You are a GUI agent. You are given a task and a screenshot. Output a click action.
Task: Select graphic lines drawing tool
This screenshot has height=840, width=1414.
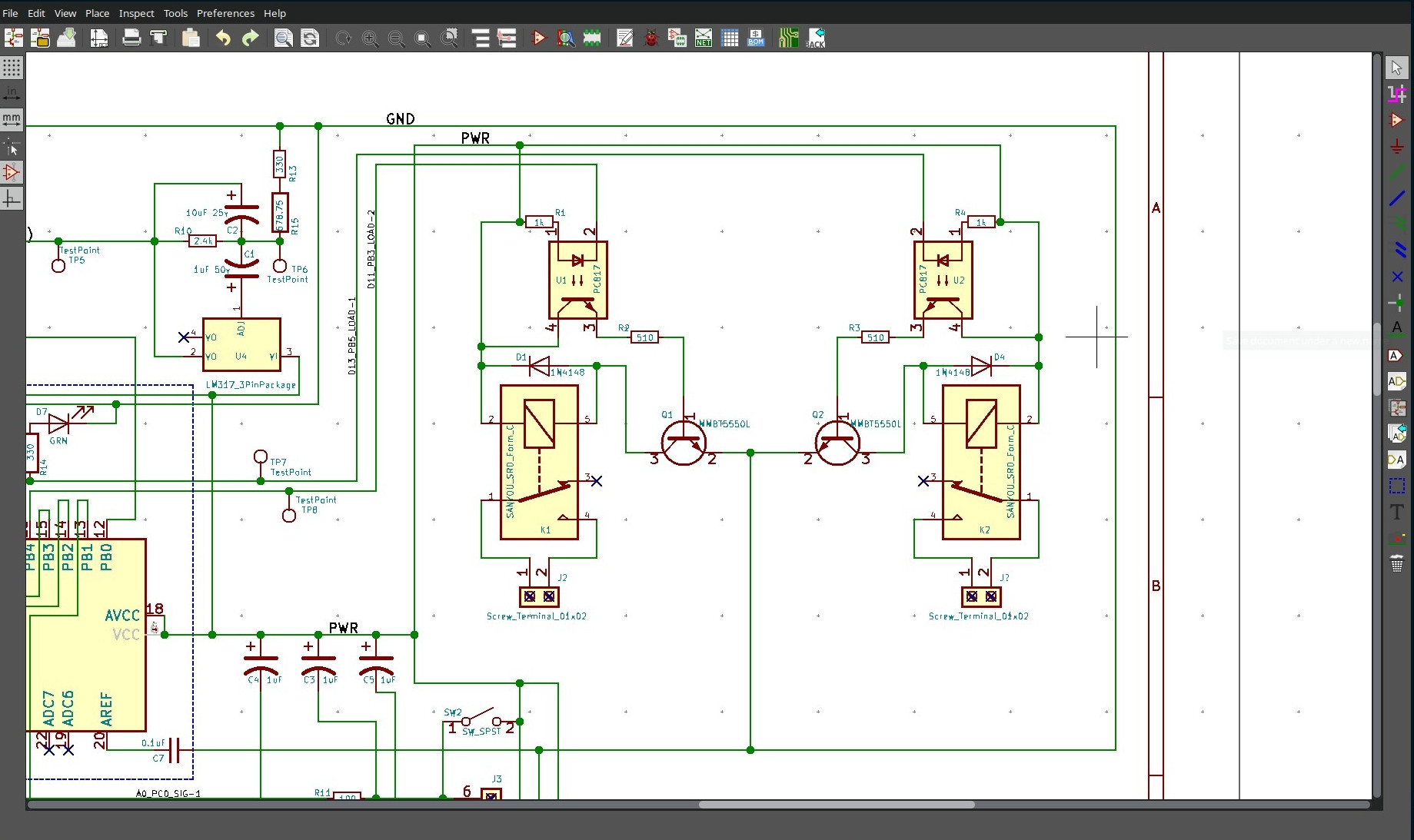coord(1397,486)
